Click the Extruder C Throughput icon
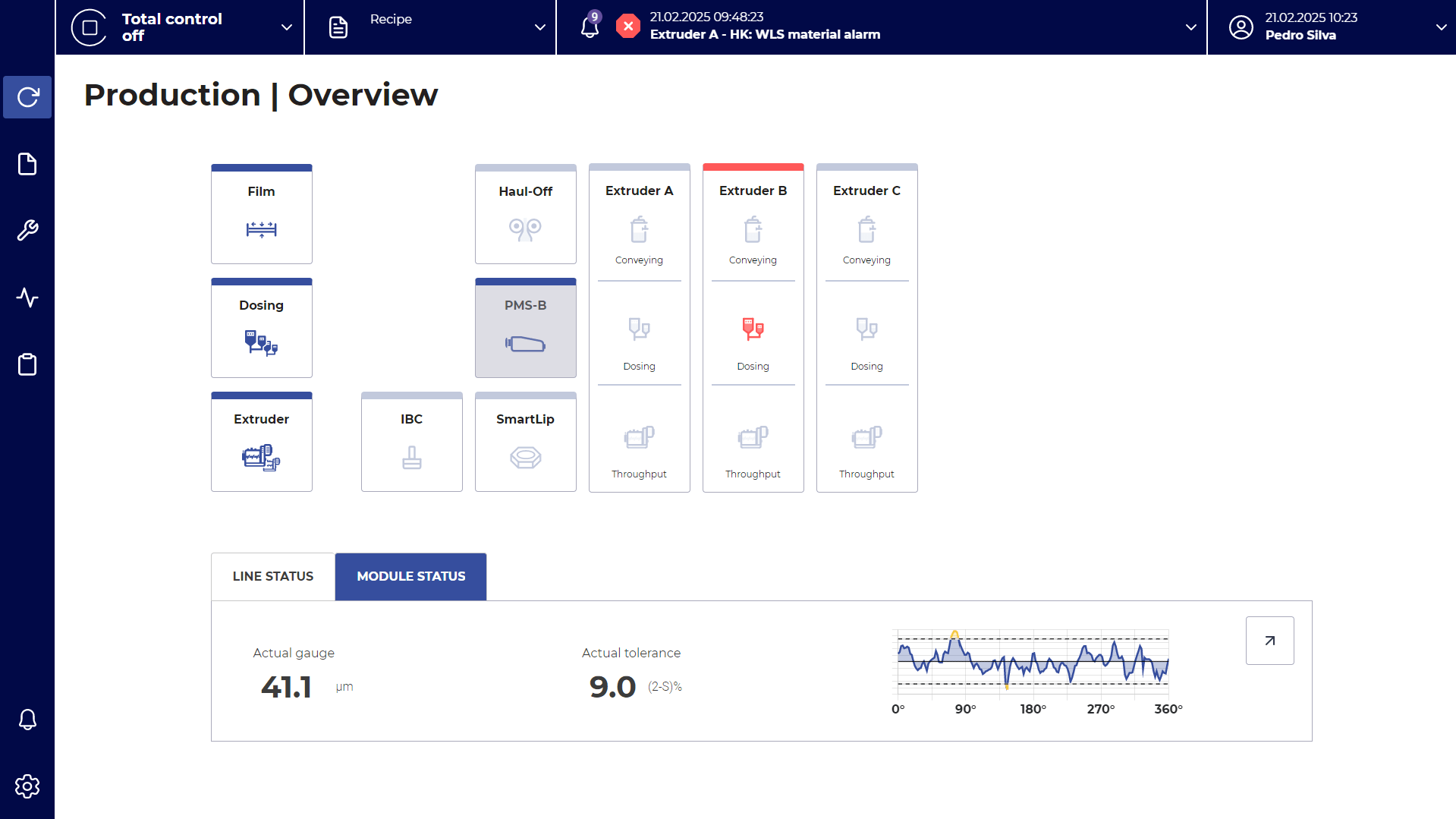Image resolution: width=1456 pixels, height=819 pixels. [x=866, y=437]
